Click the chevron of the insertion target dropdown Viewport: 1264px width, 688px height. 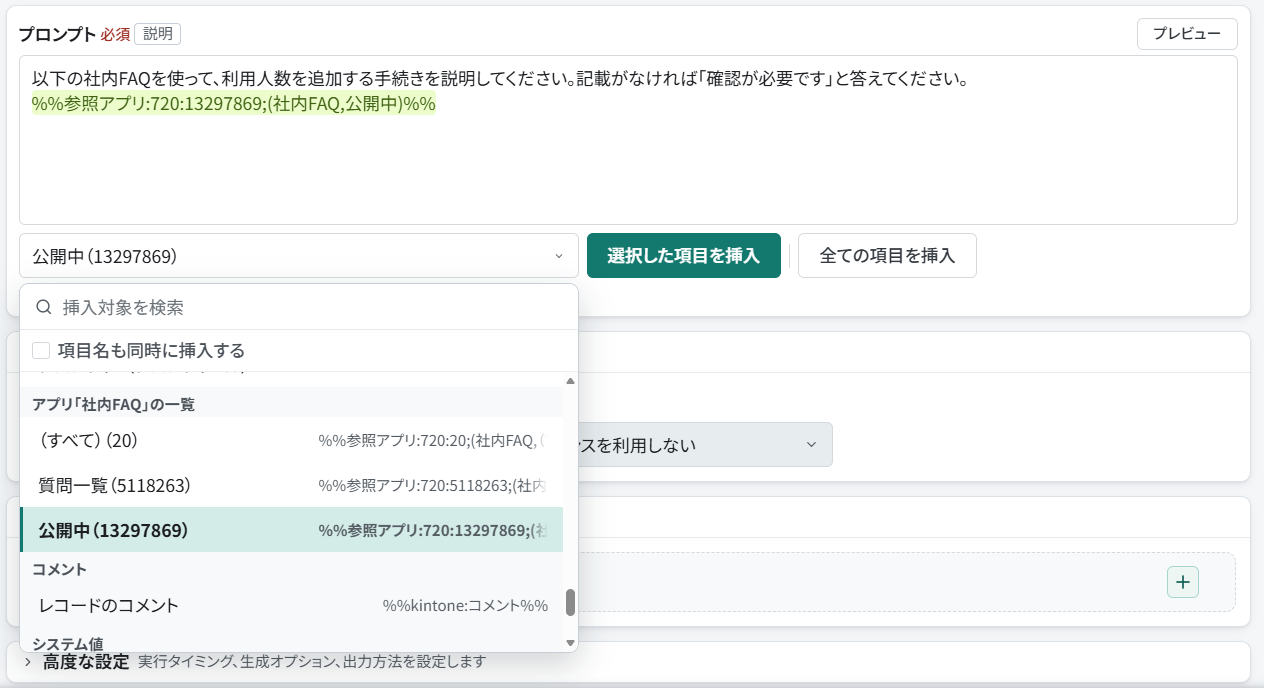coord(559,257)
